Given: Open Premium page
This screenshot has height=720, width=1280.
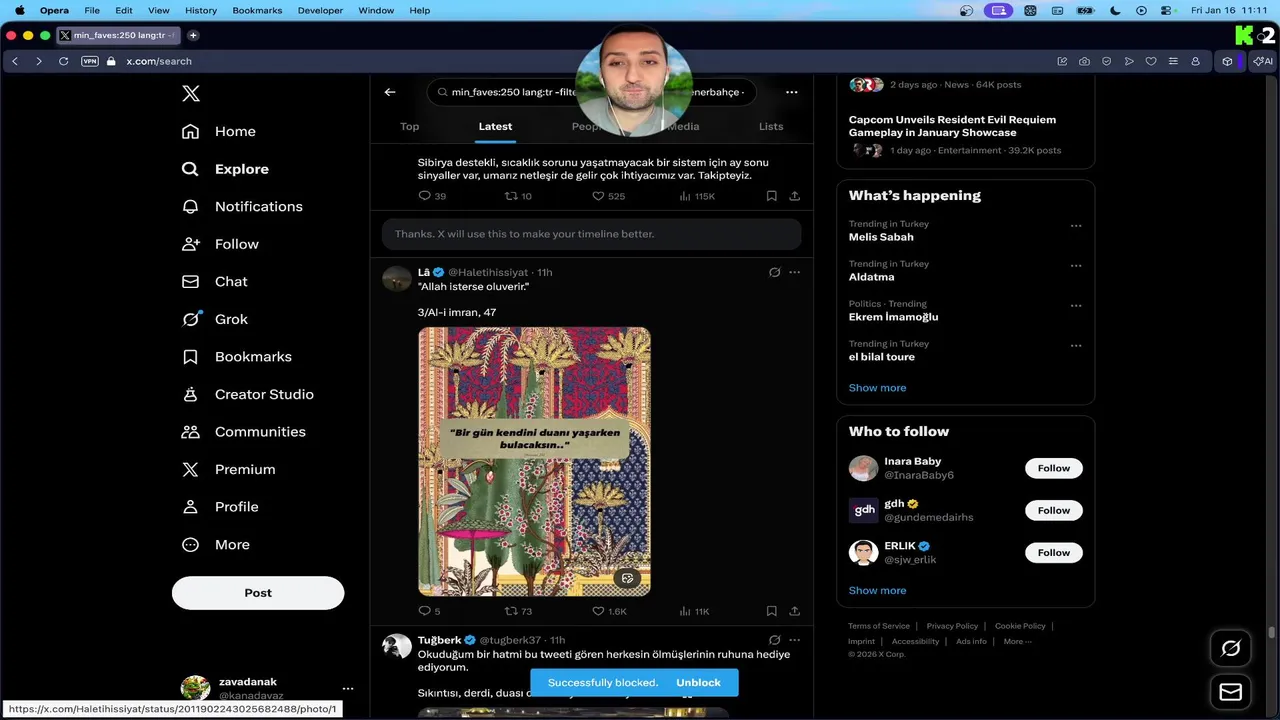Looking at the screenshot, I should coord(228,469).
